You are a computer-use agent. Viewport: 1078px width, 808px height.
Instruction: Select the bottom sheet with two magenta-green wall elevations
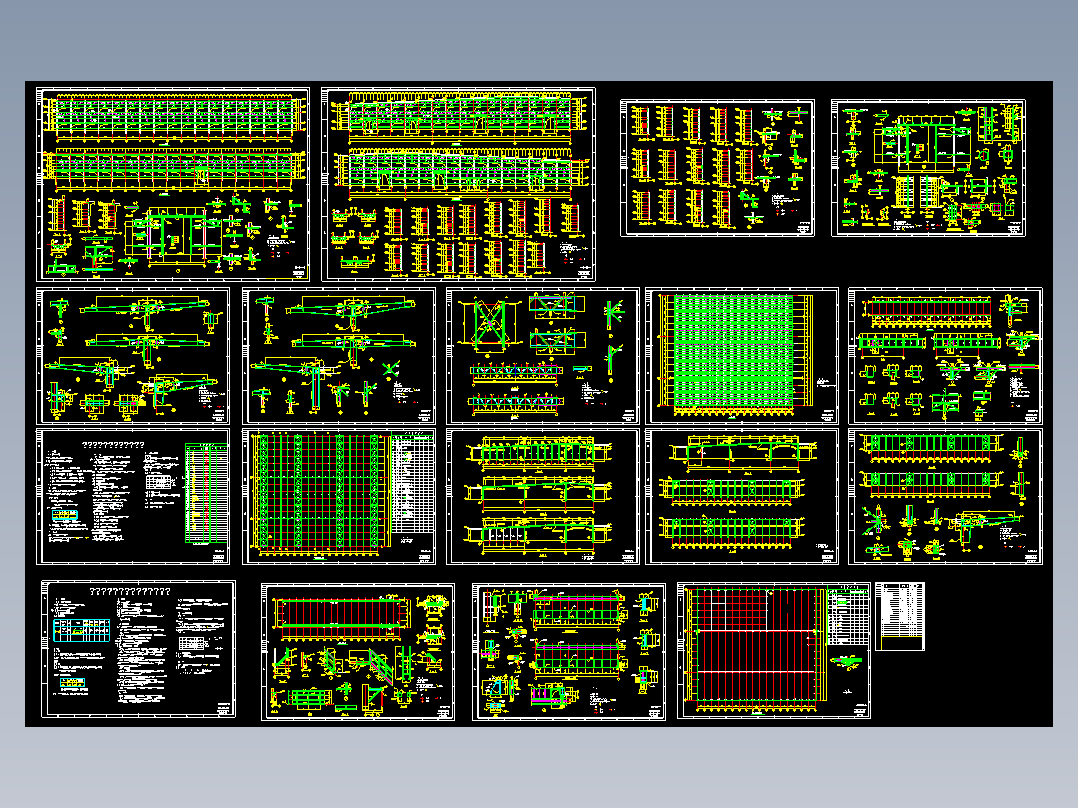(x=569, y=652)
